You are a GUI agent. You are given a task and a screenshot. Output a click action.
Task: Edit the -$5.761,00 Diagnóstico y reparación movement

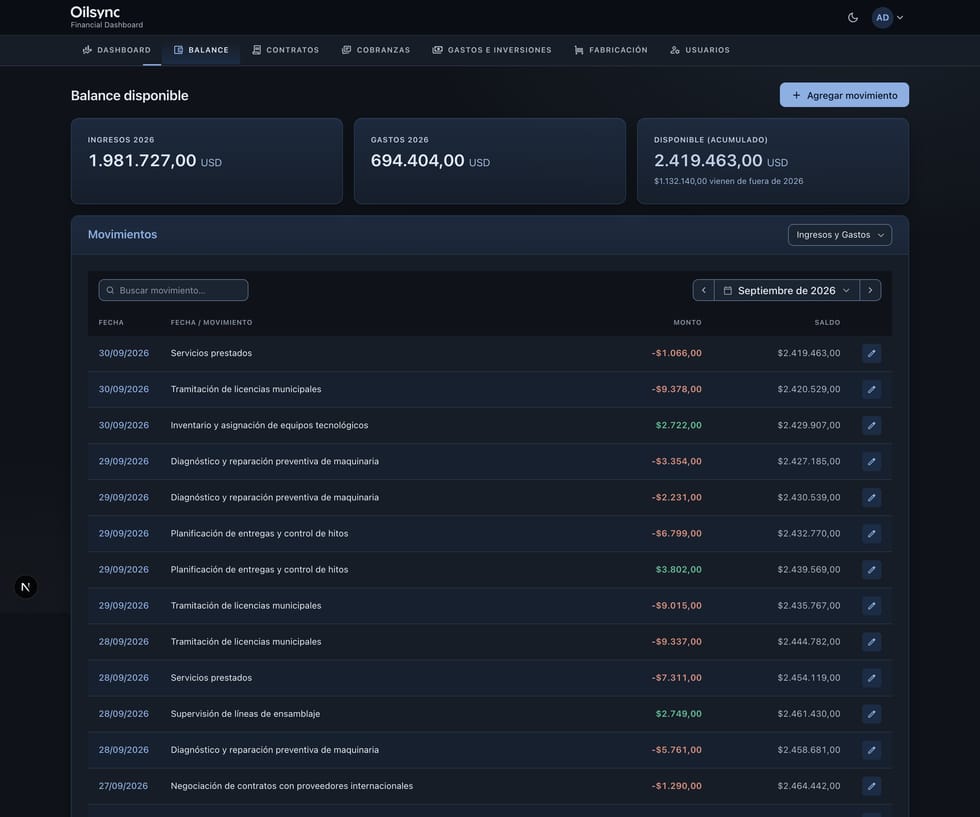coord(871,750)
